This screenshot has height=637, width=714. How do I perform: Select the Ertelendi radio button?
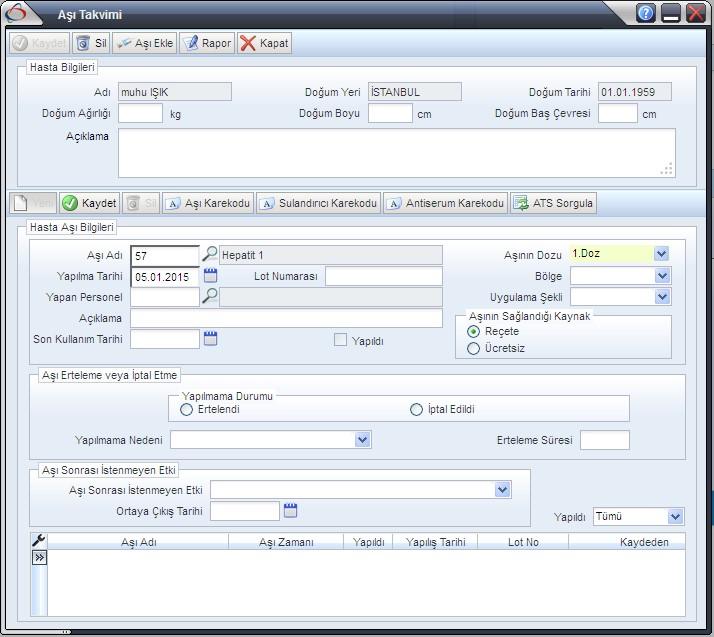186,410
